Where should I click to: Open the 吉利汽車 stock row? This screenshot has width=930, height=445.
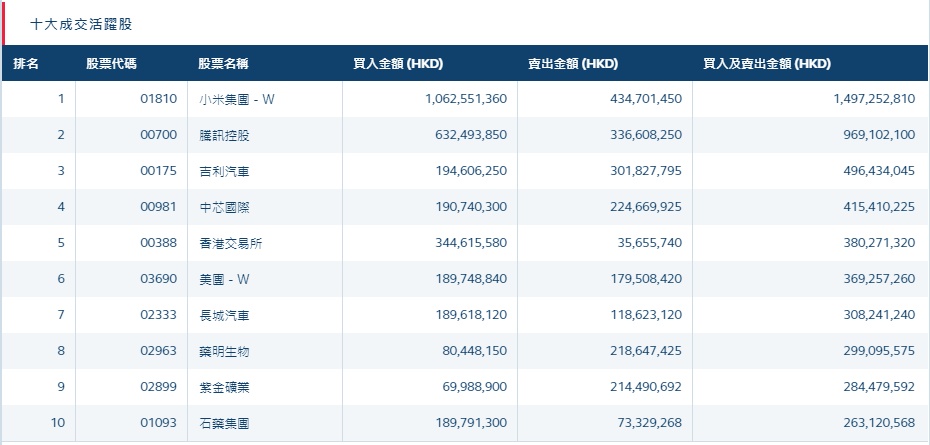pyautogui.click(x=224, y=171)
